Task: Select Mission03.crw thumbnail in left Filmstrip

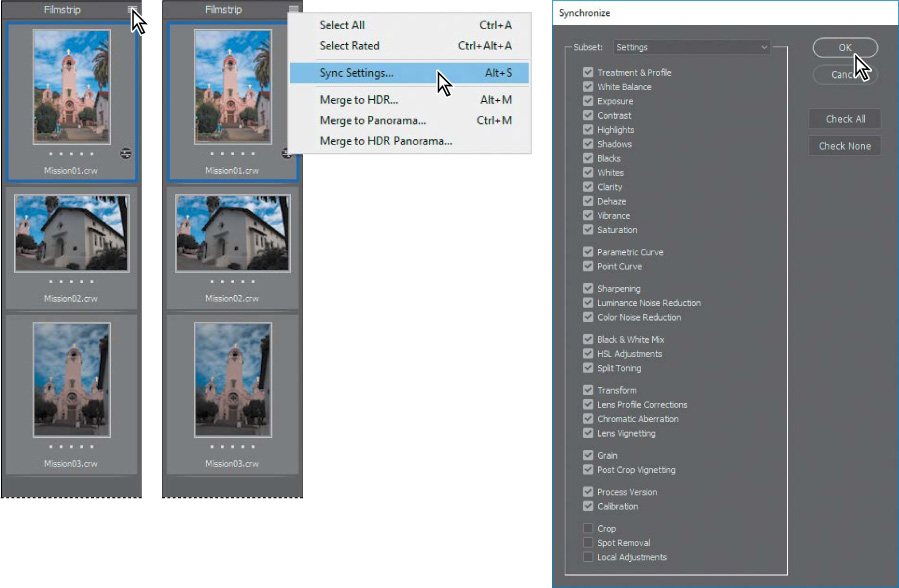Action: pyautogui.click(x=72, y=379)
